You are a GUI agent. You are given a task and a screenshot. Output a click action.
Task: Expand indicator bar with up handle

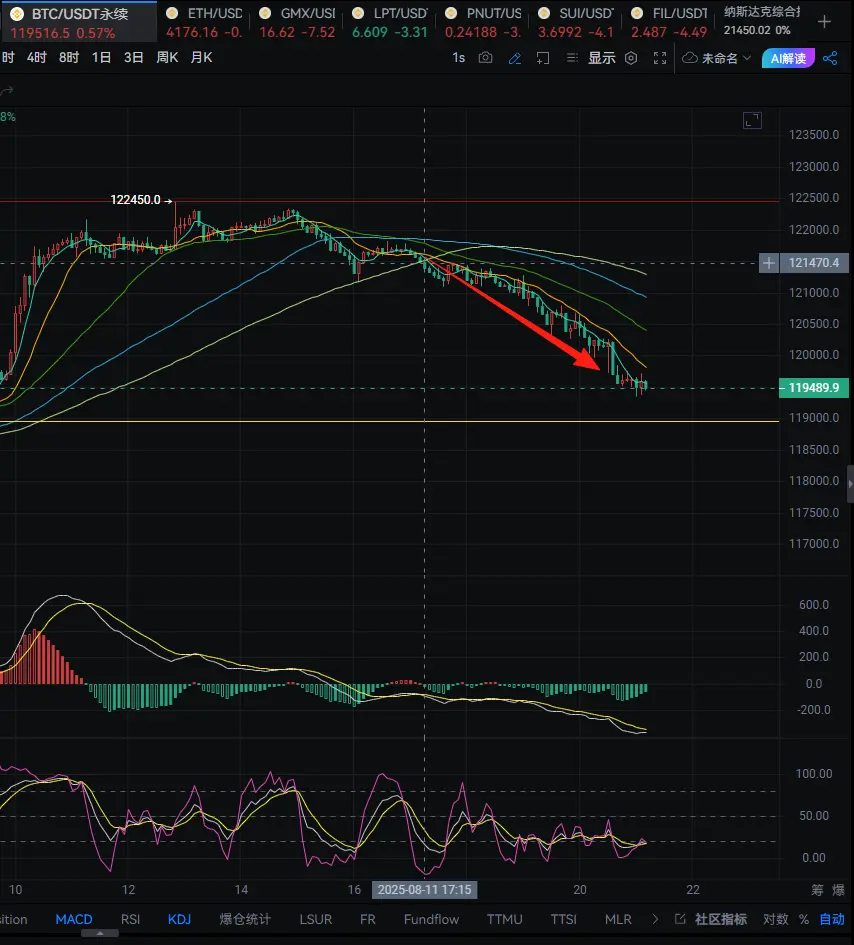pyautogui.click(x=100, y=933)
